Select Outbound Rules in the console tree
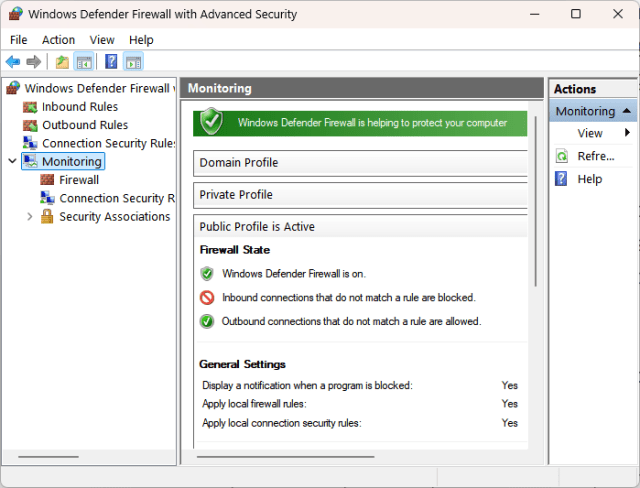 point(84,125)
